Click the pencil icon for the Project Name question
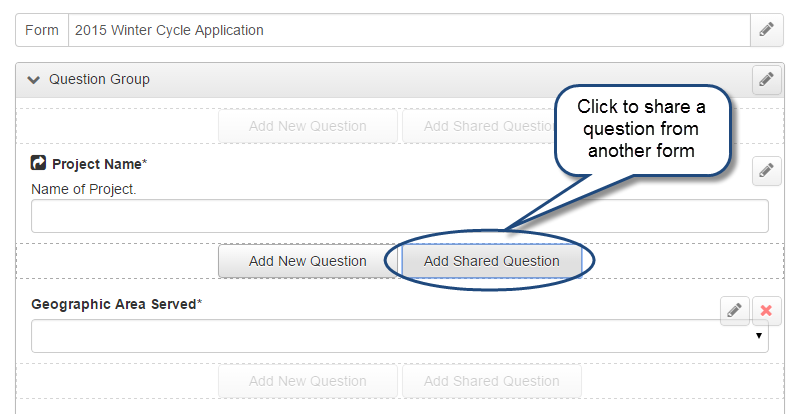 pyautogui.click(x=766, y=171)
